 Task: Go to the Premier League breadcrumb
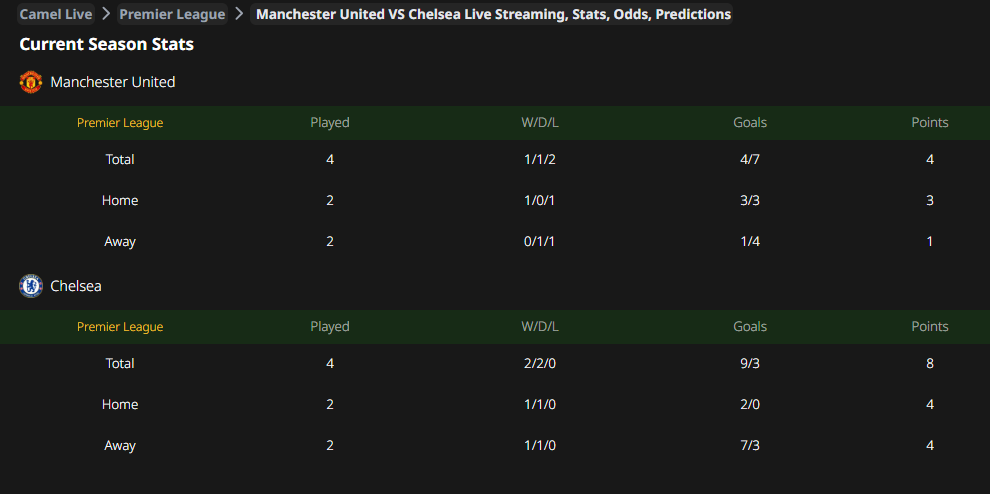pyautogui.click(x=172, y=14)
